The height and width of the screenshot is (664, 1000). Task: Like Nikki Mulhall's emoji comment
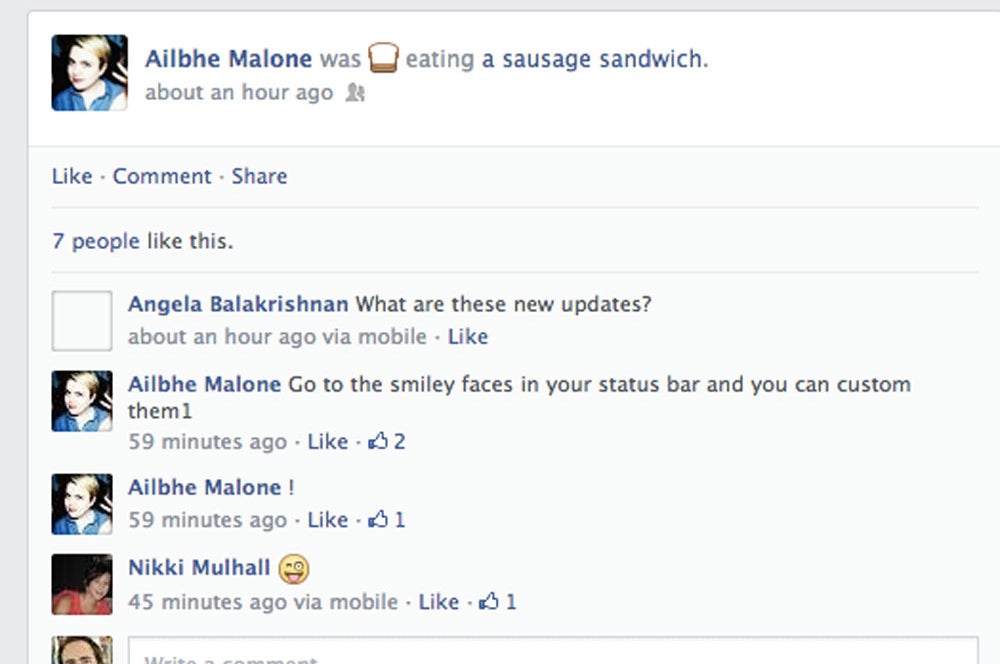click(x=438, y=602)
